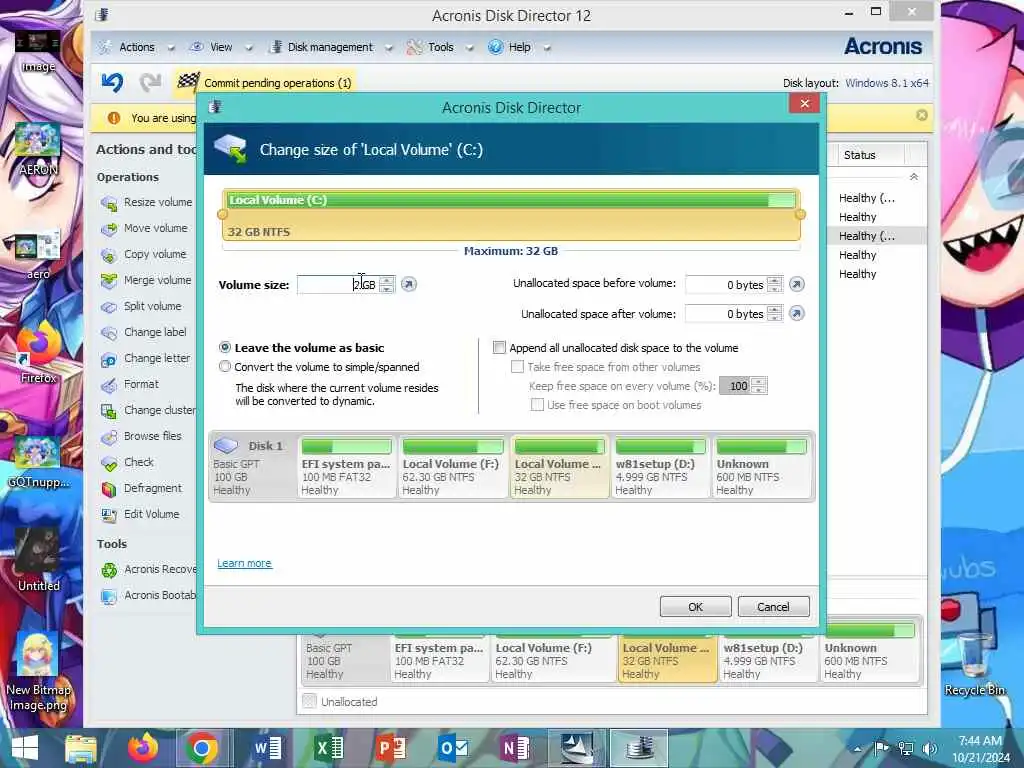The image size is (1024, 768).
Task: Open Acronis Bootable Media Builder tool
Action: click(148, 596)
